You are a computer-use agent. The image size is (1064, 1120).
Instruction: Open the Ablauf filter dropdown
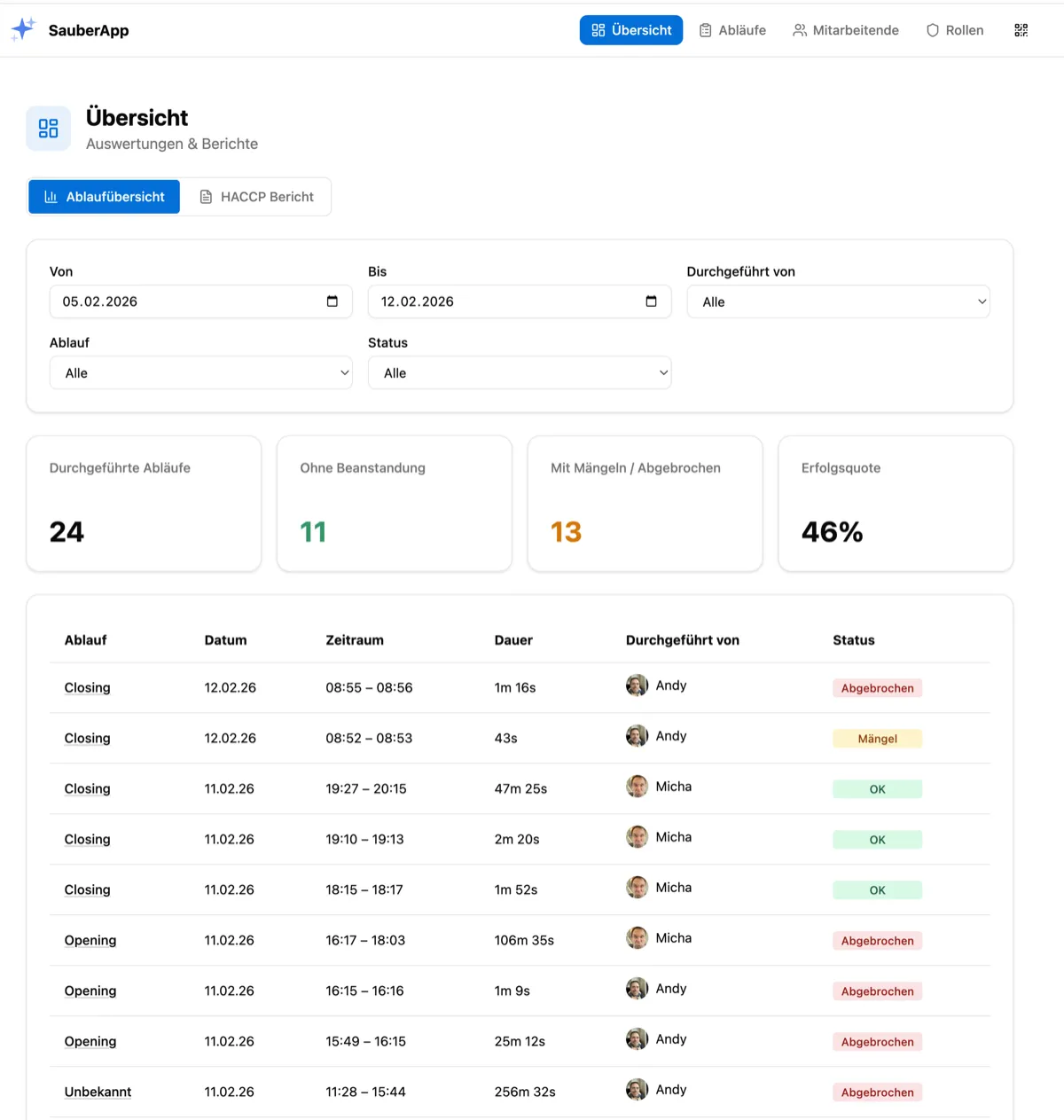(x=200, y=373)
